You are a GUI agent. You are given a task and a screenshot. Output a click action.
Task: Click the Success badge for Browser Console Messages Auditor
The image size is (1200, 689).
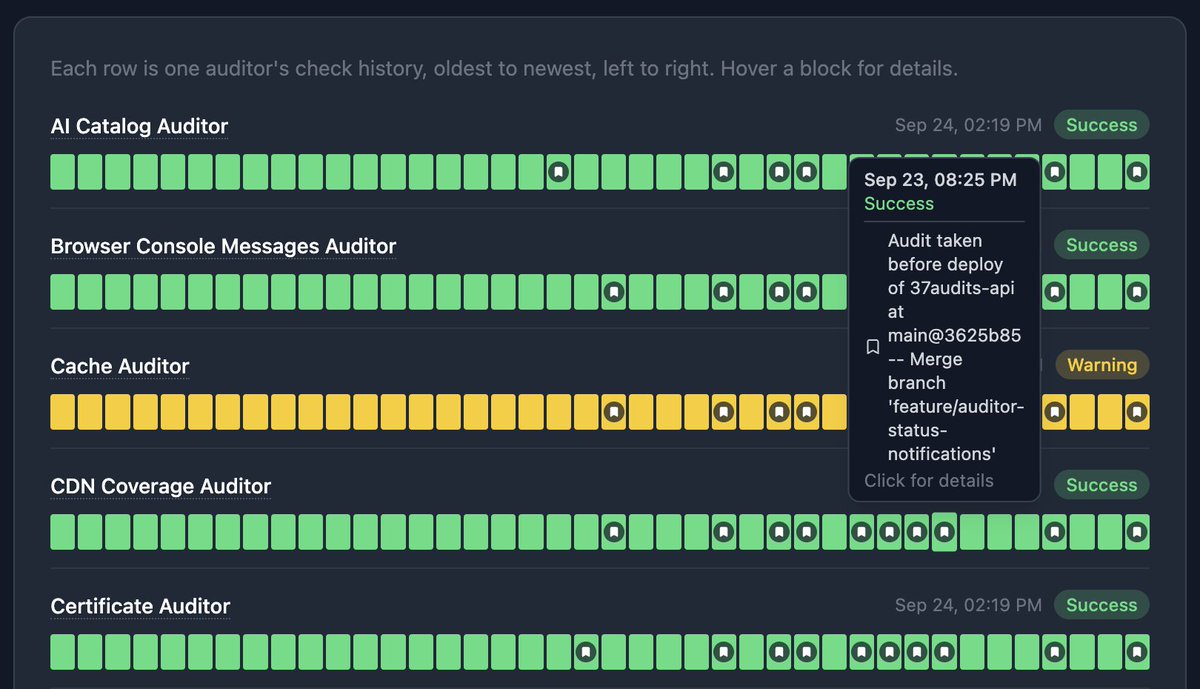click(x=1101, y=245)
